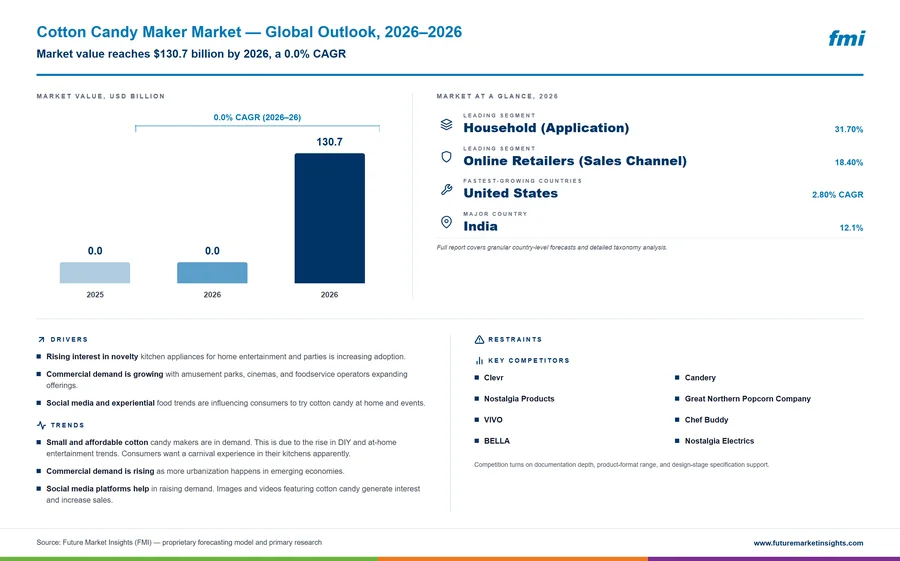Click the 0.0 value above the 2025 bar
Image resolution: width=900 pixels, height=561 pixels.
tap(95, 252)
